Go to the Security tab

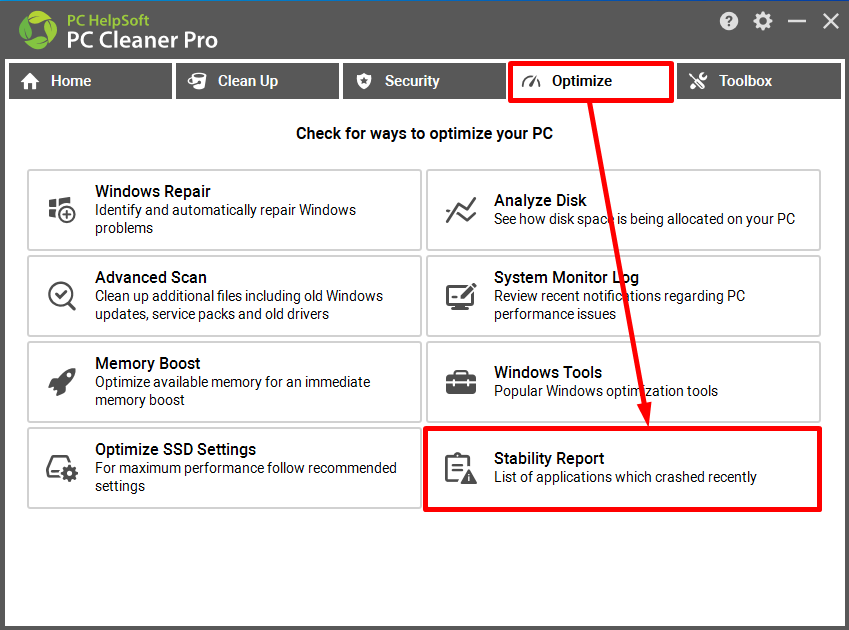(x=424, y=81)
